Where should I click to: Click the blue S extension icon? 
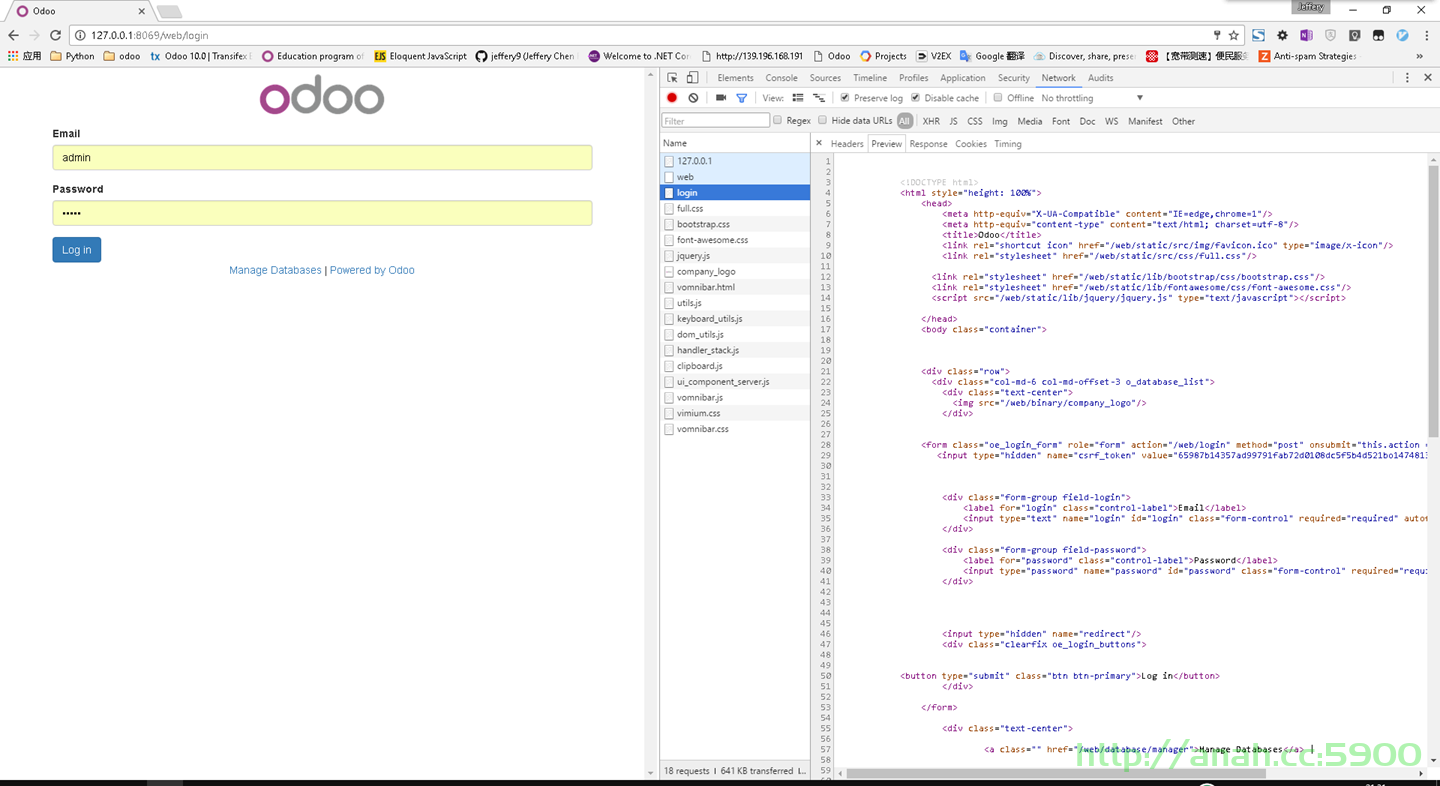(1259, 35)
